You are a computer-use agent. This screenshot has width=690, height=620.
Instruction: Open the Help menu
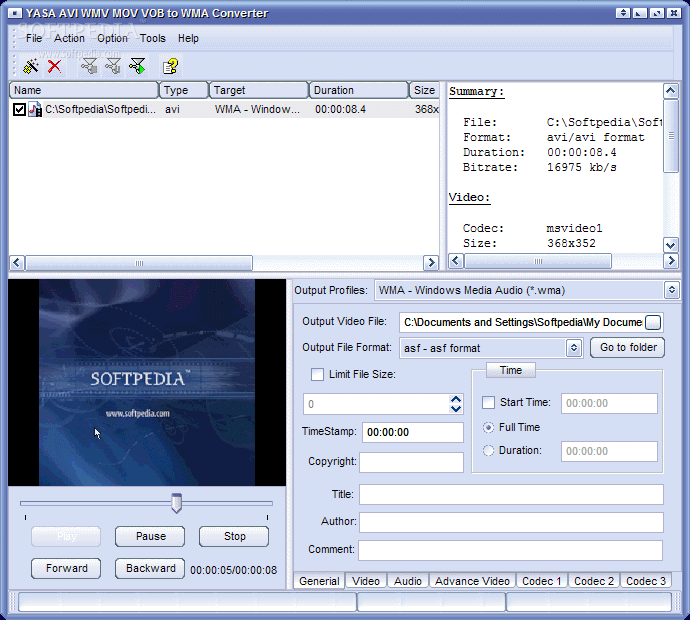click(188, 38)
